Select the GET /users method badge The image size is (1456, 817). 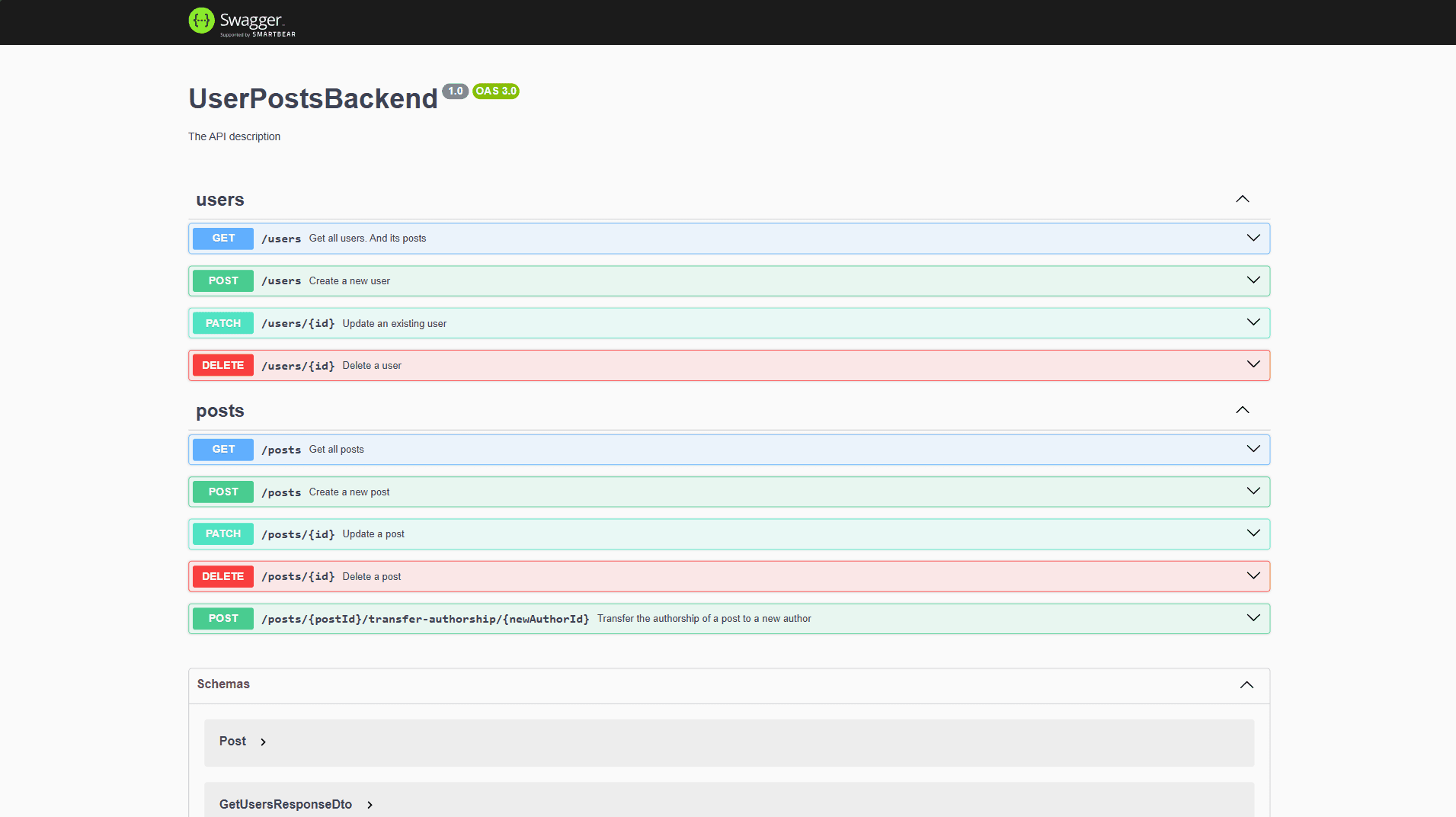coord(222,238)
